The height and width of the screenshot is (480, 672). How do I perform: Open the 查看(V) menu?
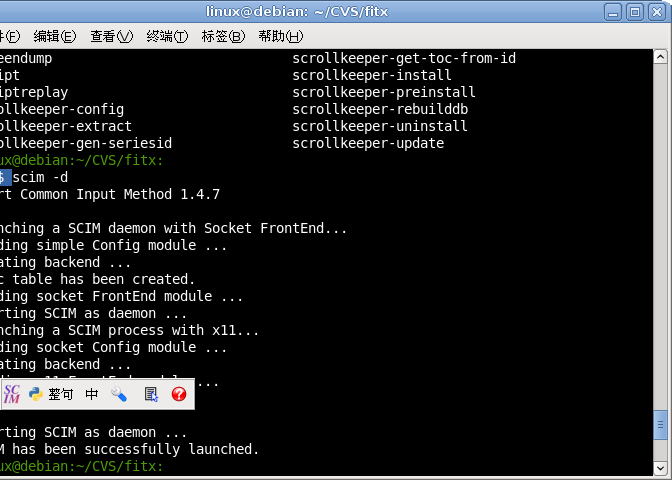pos(111,36)
